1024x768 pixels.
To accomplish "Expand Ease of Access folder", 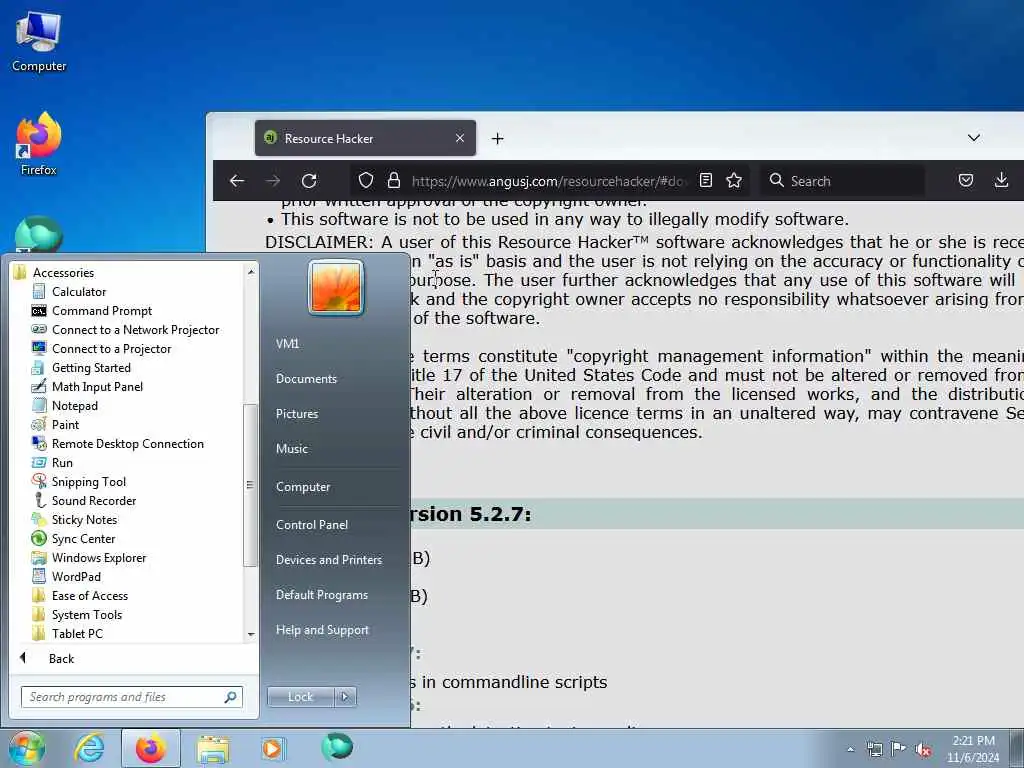I will click(90, 596).
